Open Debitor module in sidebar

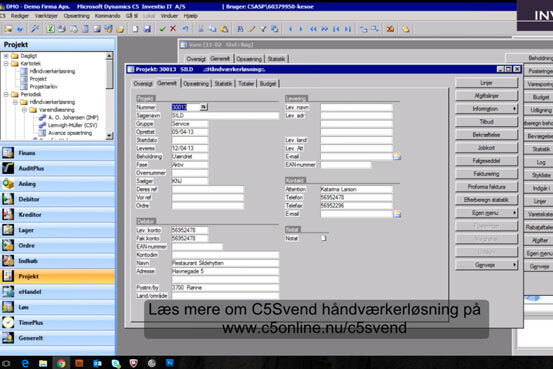coord(58,199)
